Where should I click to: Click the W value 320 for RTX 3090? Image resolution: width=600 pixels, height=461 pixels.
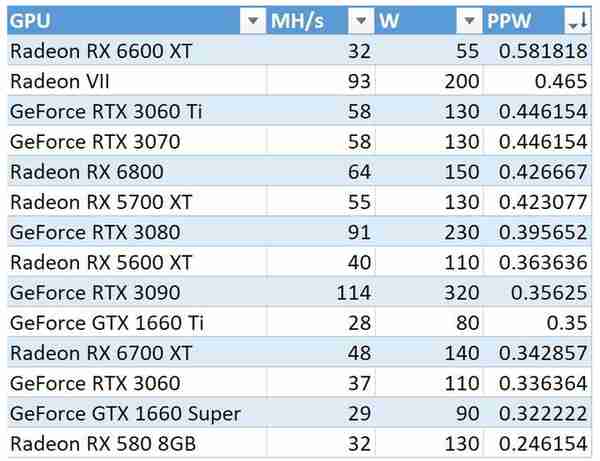[462, 293]
